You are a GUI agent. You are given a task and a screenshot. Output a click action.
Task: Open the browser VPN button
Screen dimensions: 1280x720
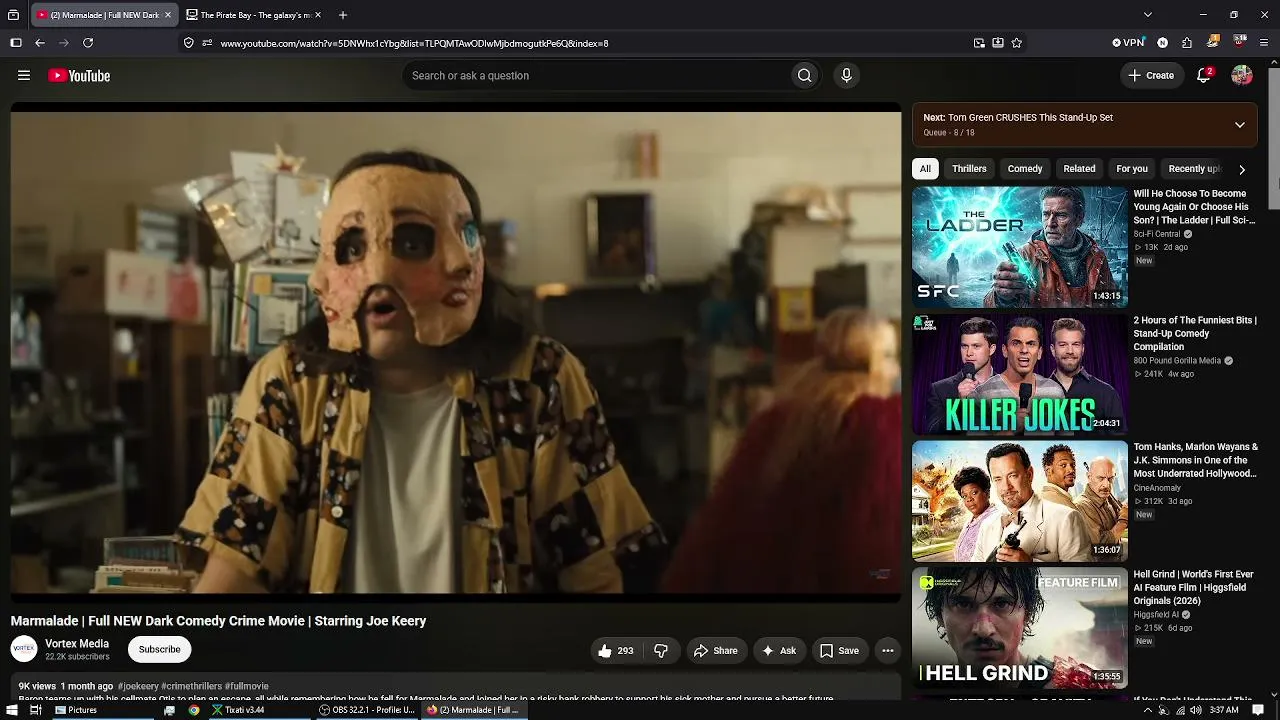[x=1128, y=43]
